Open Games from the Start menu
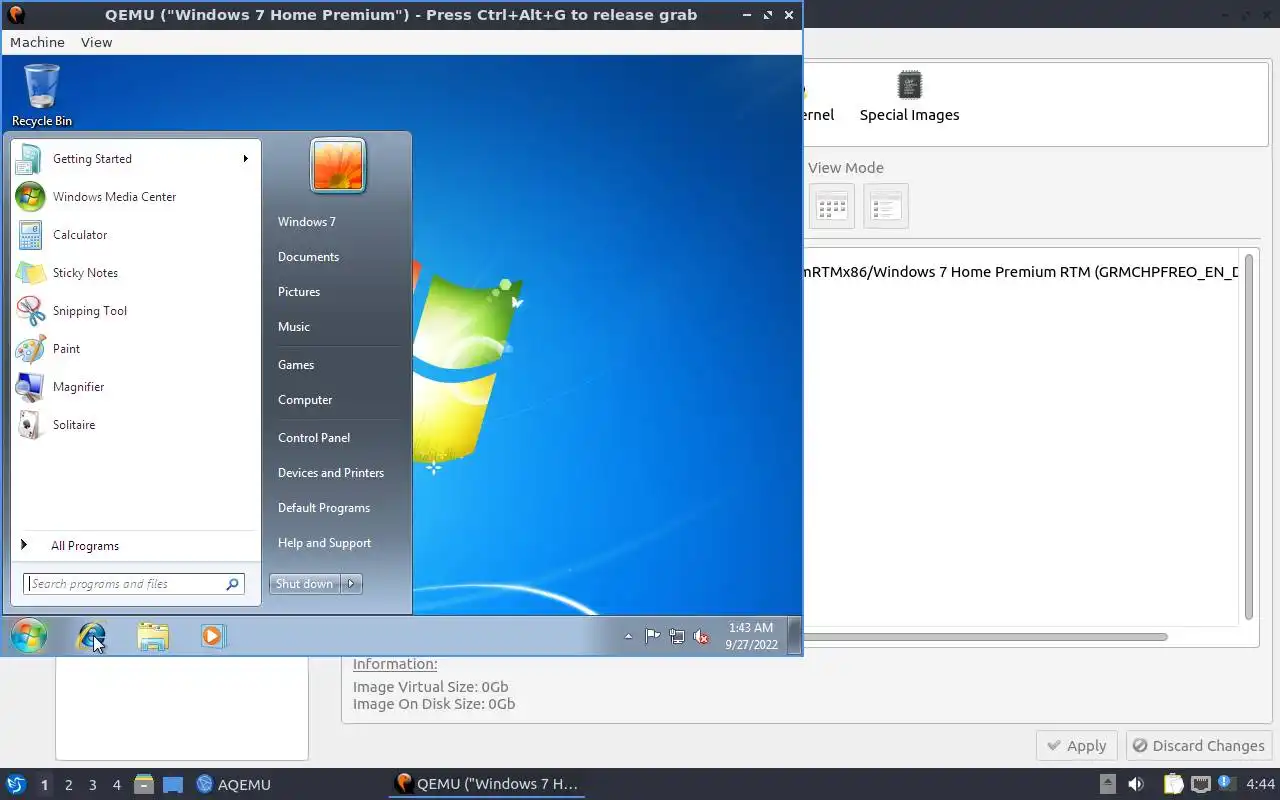Screen dimensions: 1280x800 coord(296,365)
